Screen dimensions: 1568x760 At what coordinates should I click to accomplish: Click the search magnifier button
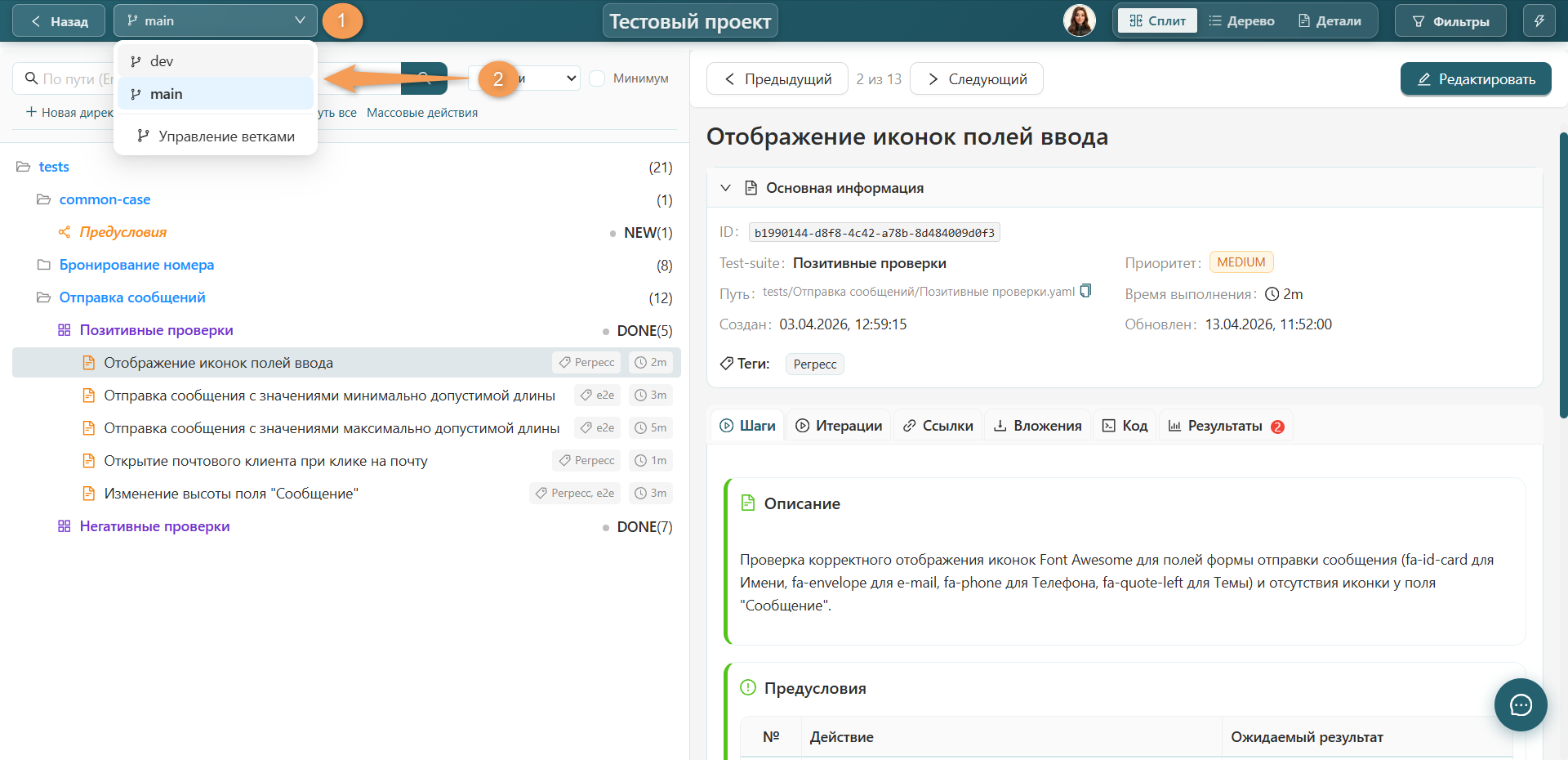(425, 78)
